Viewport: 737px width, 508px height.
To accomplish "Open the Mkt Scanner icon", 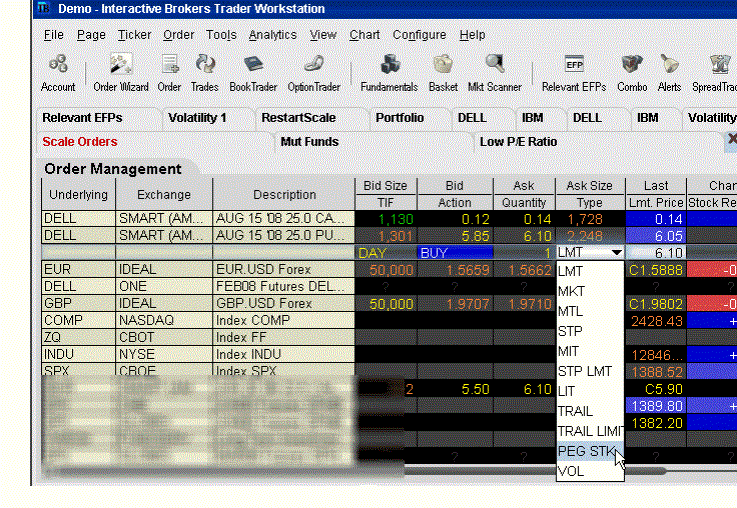I will [x=494, y=72].
